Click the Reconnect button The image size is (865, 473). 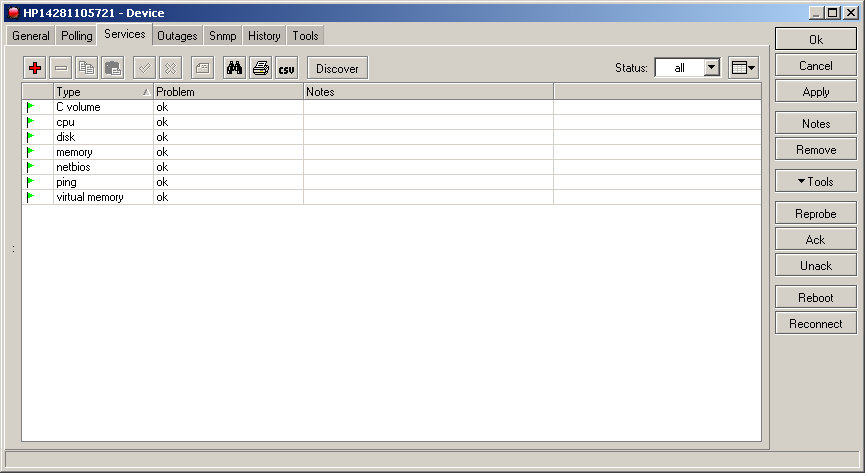pos(815,323)
